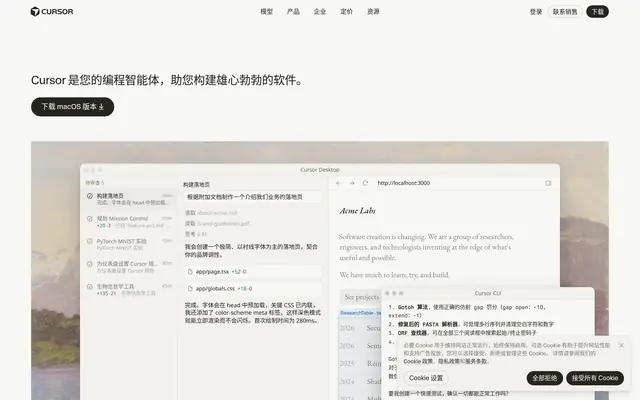Click the Acme Labs heading in preview
Image resolution: width=640 pixels, height=400 pixels.
(358, 211)
